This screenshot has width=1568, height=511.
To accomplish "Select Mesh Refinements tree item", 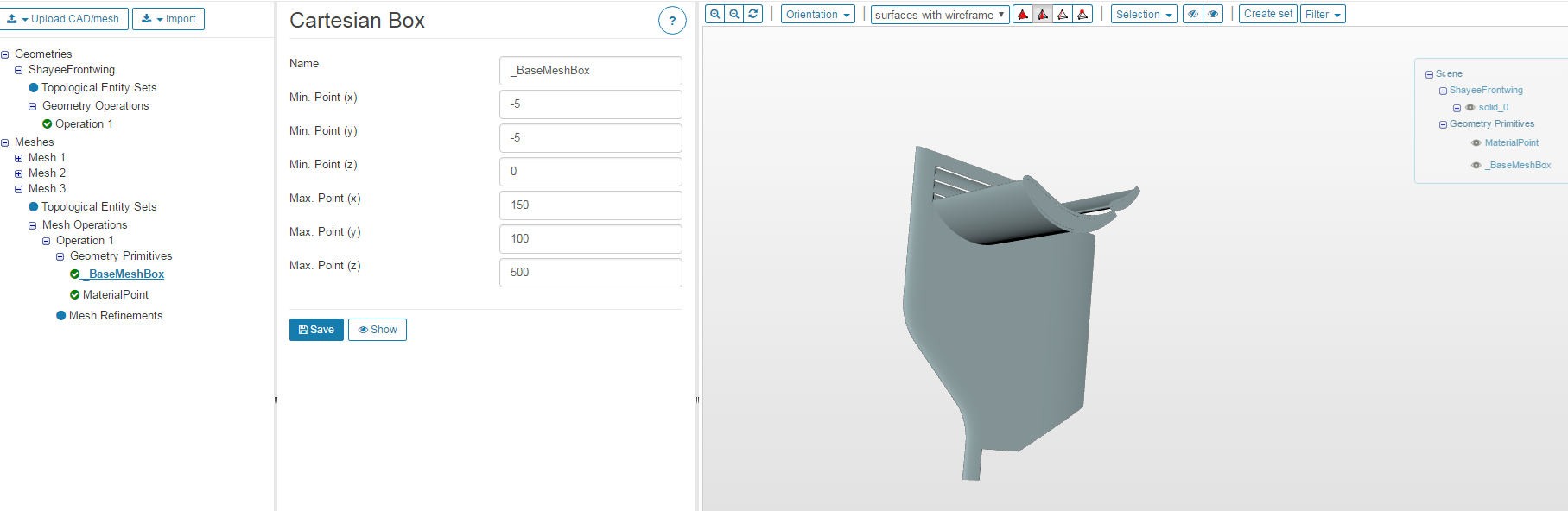I will click(116, 315).
